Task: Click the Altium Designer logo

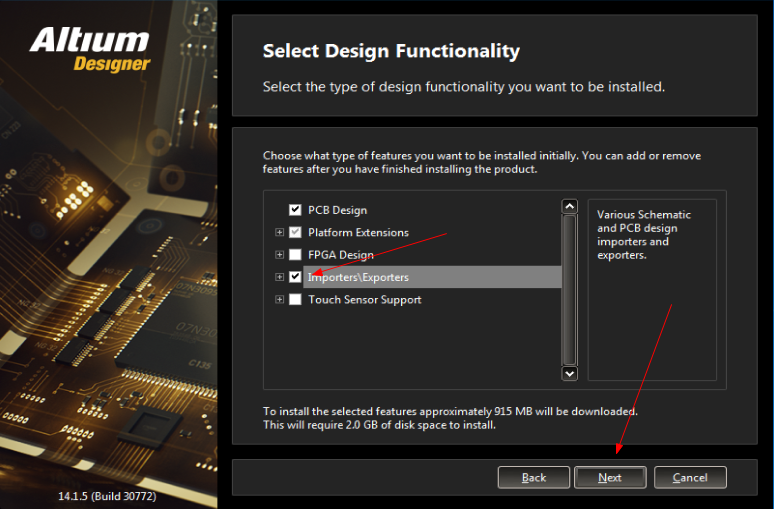Action: point(90,49)
